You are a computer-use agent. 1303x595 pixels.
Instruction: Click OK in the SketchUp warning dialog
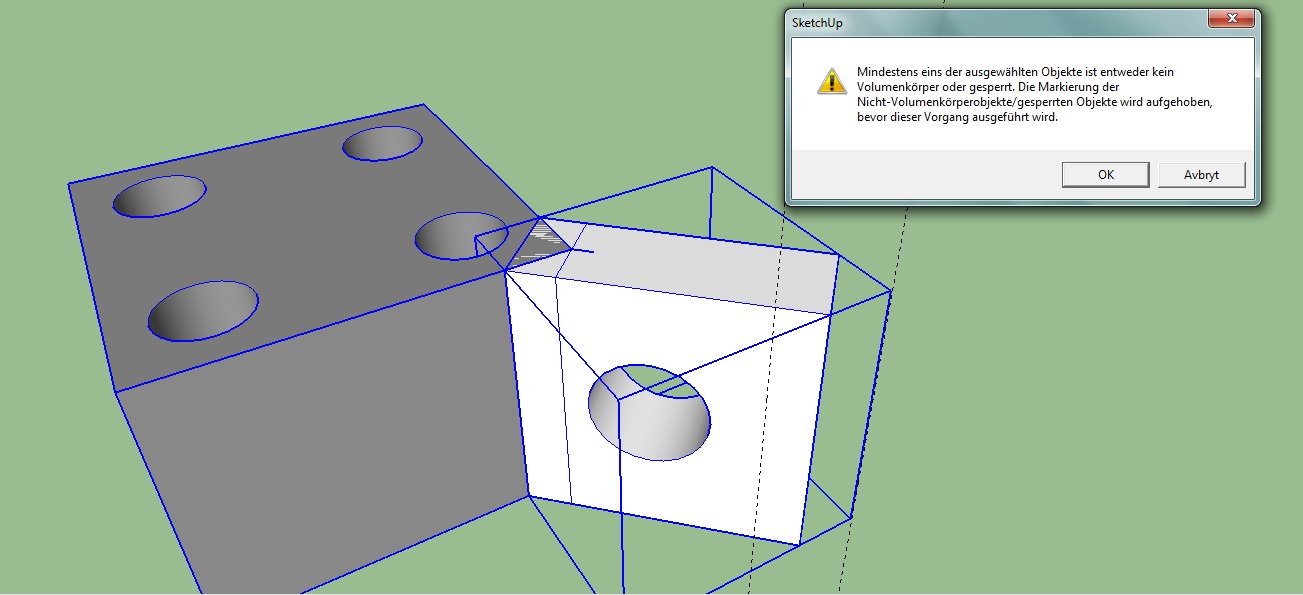click(x=1105, y=175)
